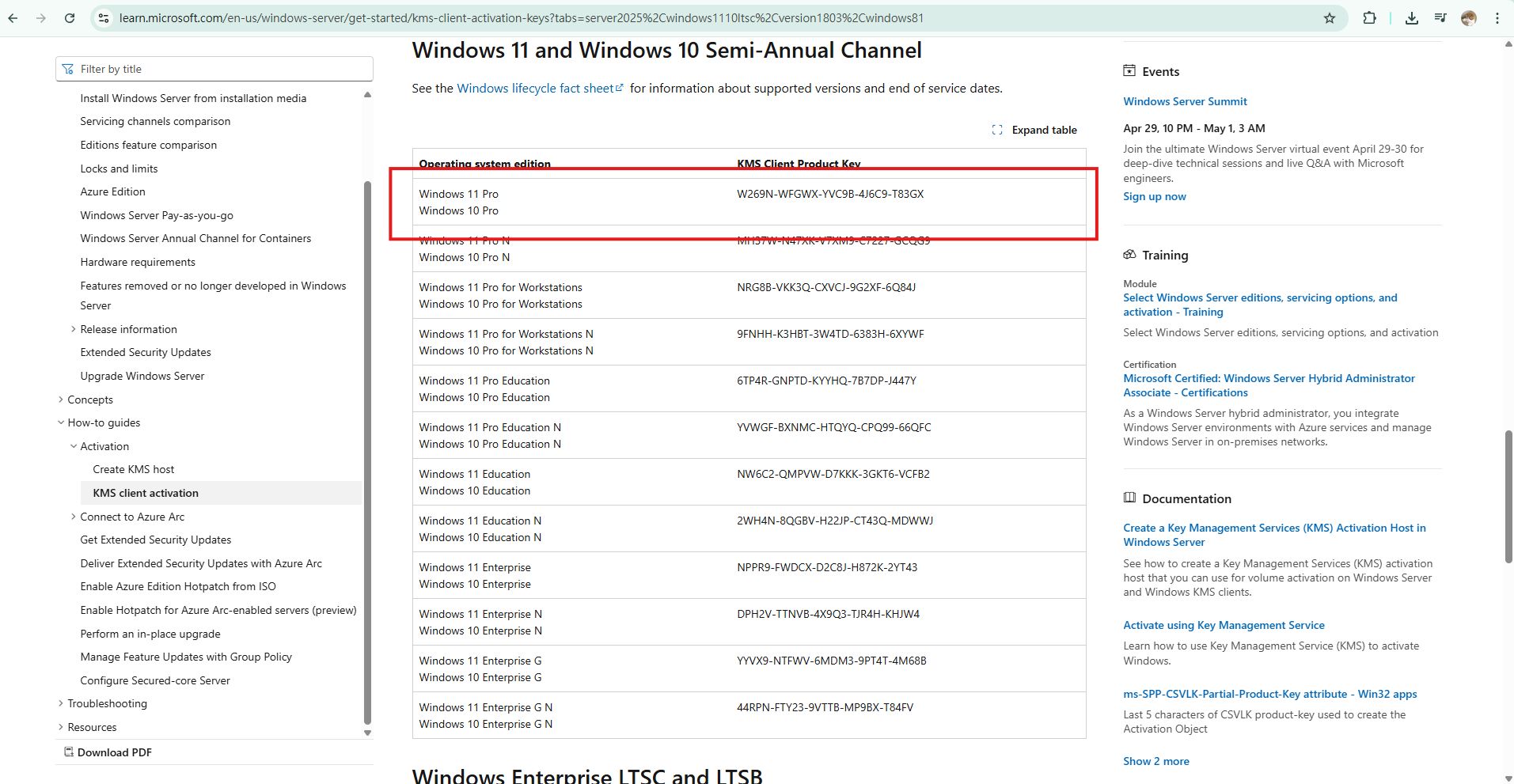Image resolution: width=1514 pixels, height=784 pixels.
Task: Expand the Concepts tree section
Action: (62, 400)
